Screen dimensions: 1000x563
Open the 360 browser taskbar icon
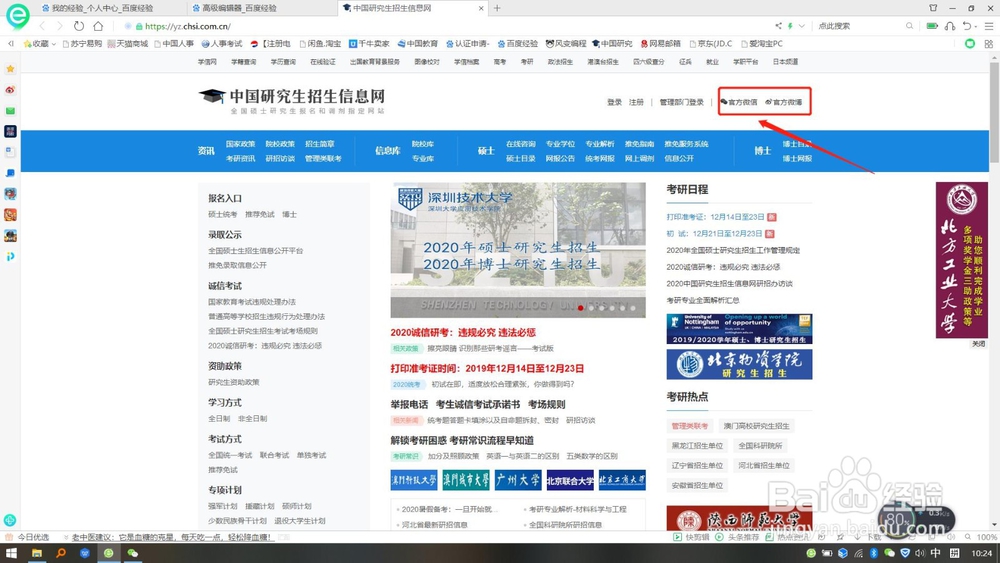click(108, 553)
